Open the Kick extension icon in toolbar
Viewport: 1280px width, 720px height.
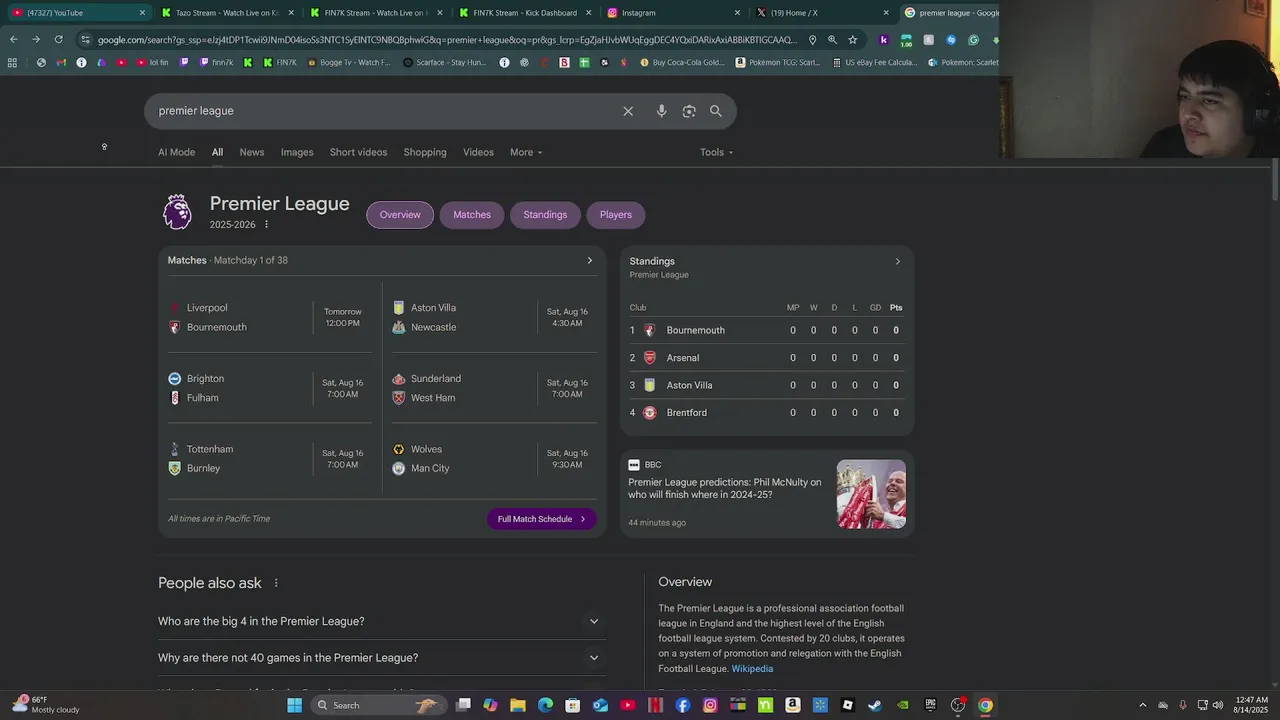tap(884, 40)
